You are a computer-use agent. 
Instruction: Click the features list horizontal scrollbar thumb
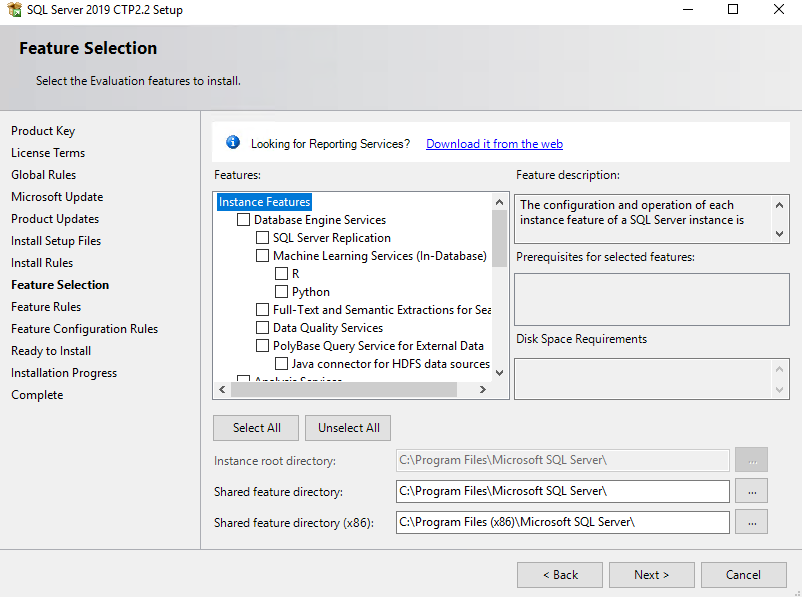click(x=344, y=389)
